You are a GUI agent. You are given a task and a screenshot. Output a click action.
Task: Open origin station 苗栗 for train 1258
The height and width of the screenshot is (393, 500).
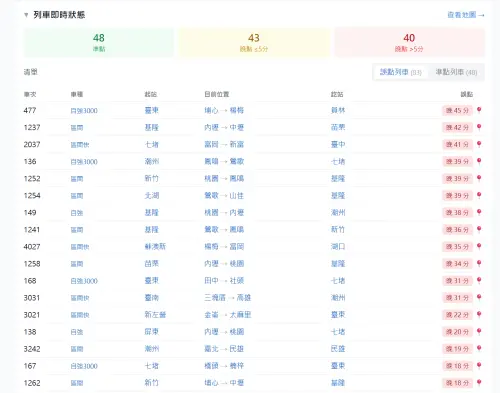[152, 264]
